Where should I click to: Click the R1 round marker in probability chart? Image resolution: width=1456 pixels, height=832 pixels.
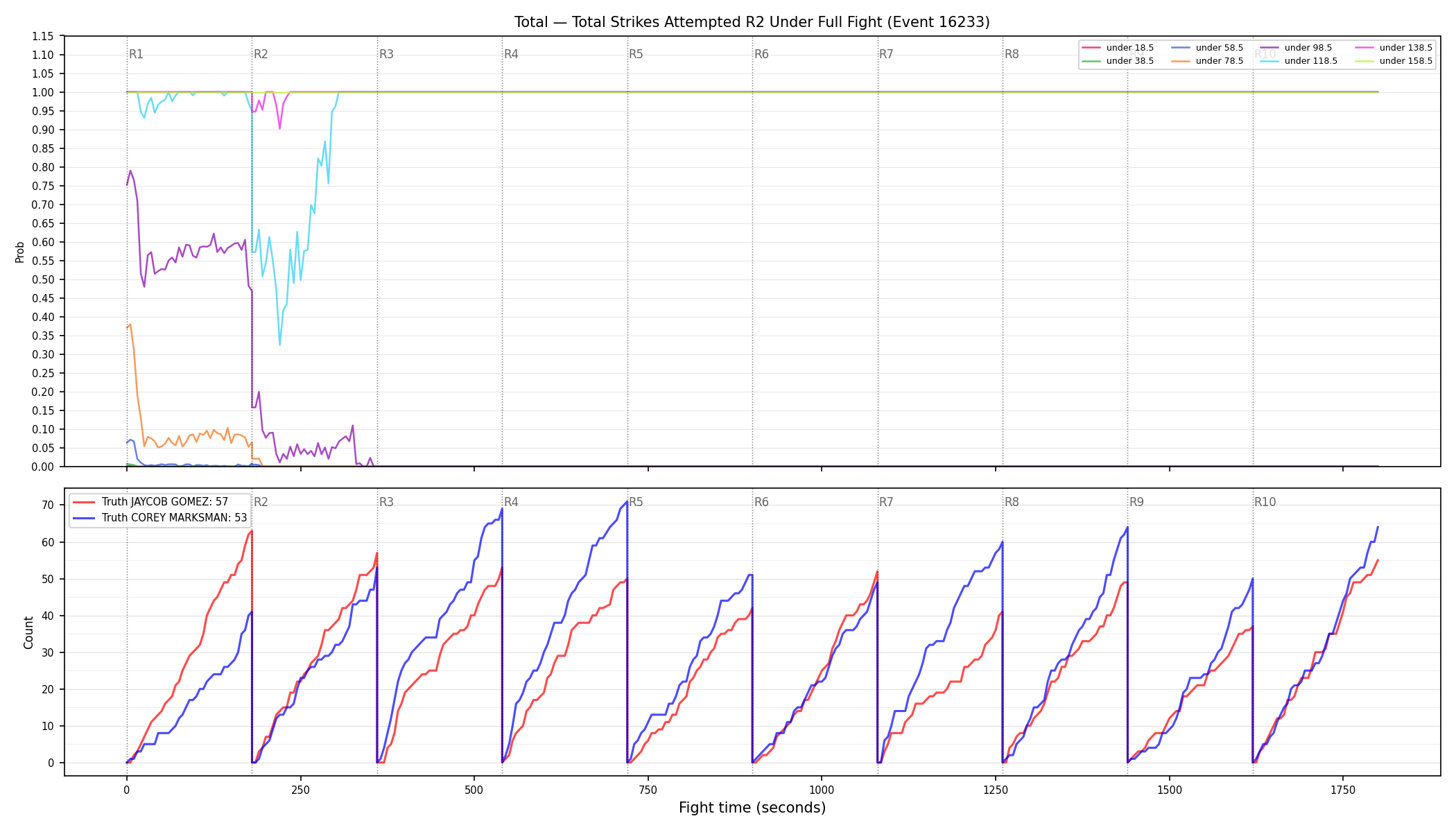[136, 54]
